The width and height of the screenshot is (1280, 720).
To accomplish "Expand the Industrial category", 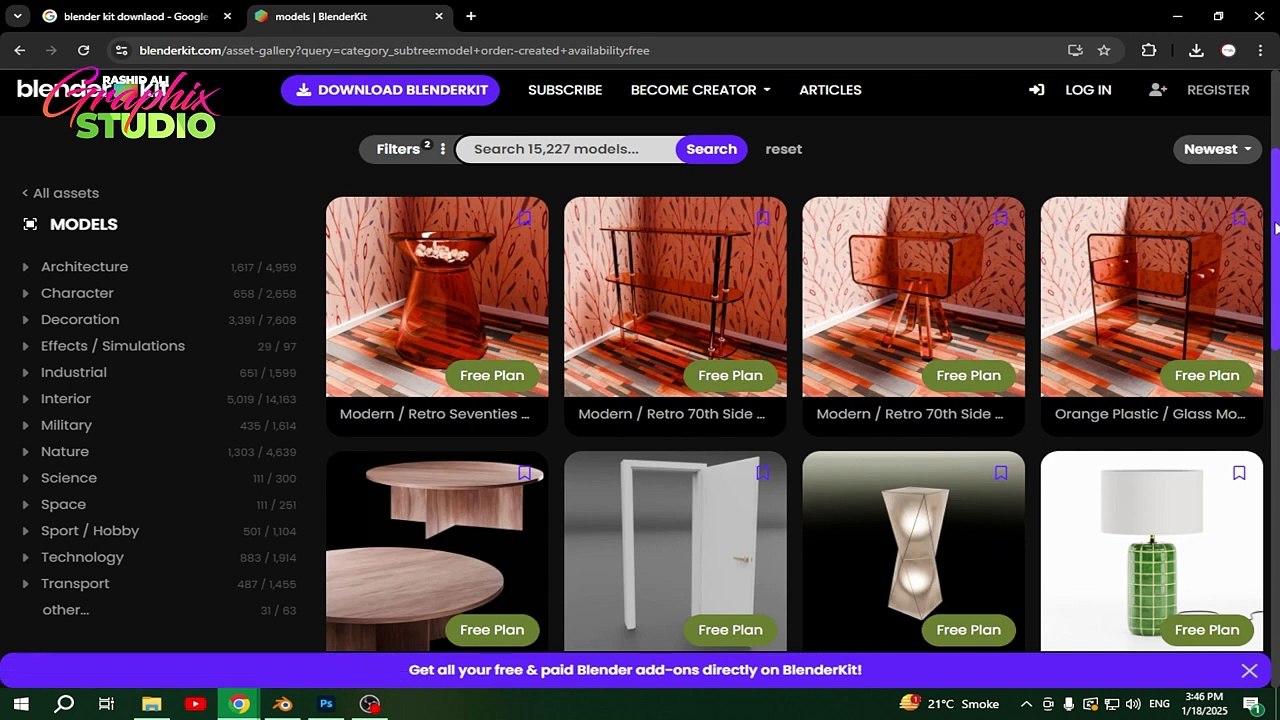I will 25,372.
